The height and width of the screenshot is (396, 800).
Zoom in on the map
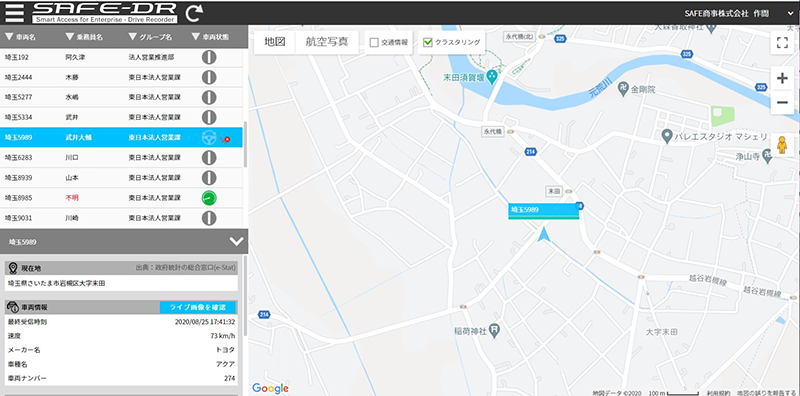tap(782, 79)
